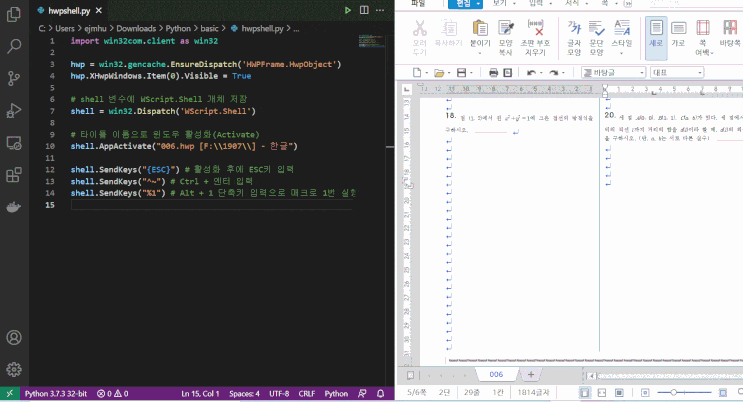Open the Explorer view in VS Code
Viewport: 743px width, 402px height.
14,14
